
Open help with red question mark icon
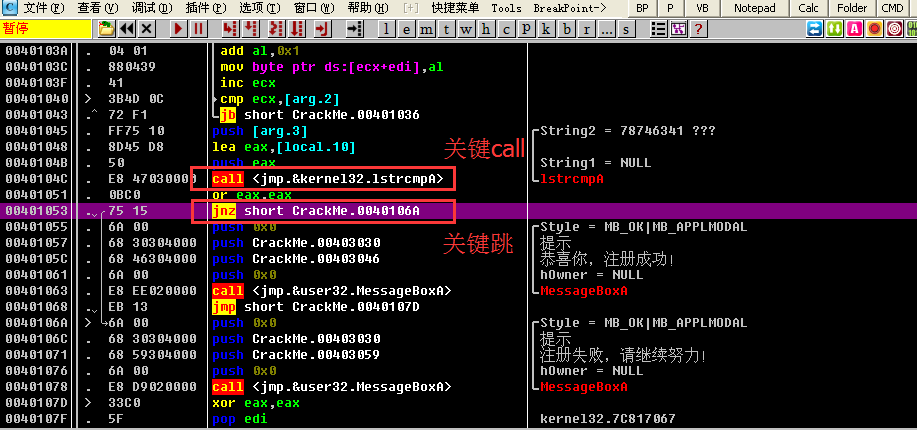point(697,29)
